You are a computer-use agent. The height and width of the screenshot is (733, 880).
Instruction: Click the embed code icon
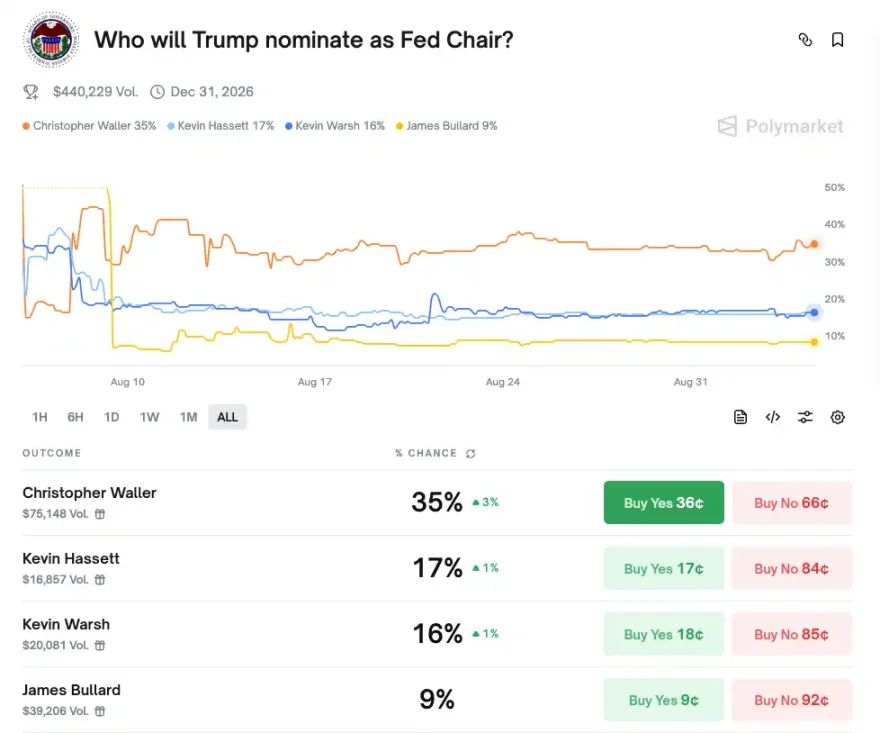(x=772, y=417)
